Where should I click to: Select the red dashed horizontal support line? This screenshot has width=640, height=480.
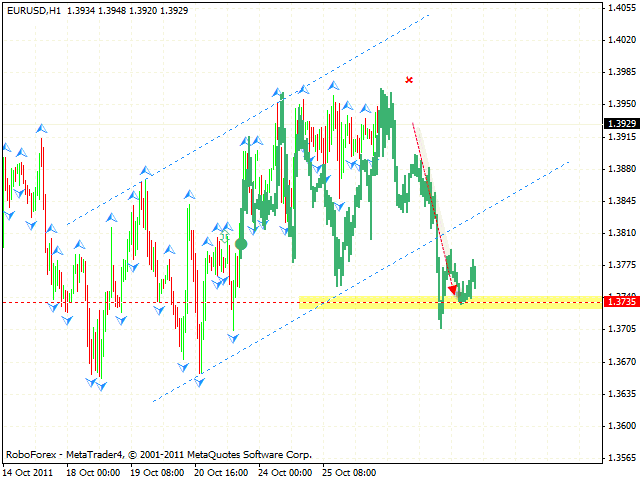pyautogui.click(x=150, y=302)
